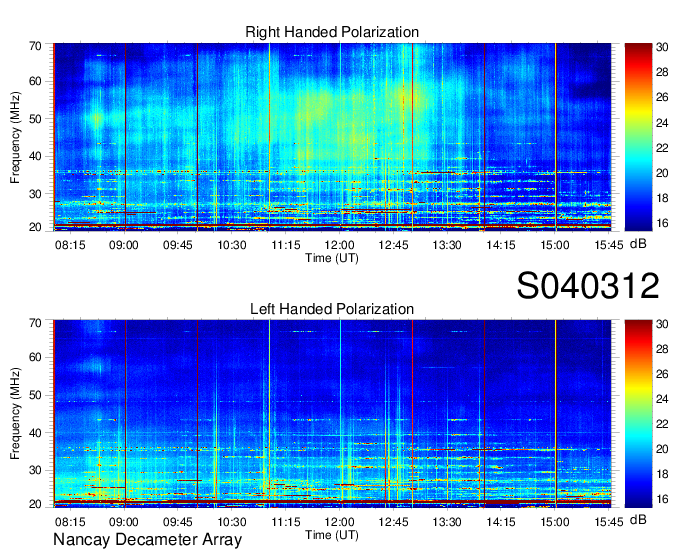Click the 50 frequency tick on the top plot

click(35, 119)
